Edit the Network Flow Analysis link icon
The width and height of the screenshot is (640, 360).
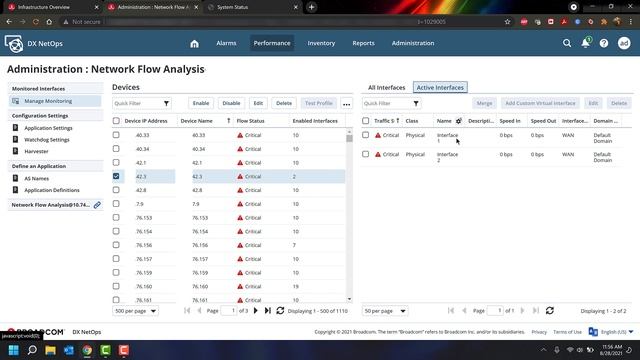(97, 205)
